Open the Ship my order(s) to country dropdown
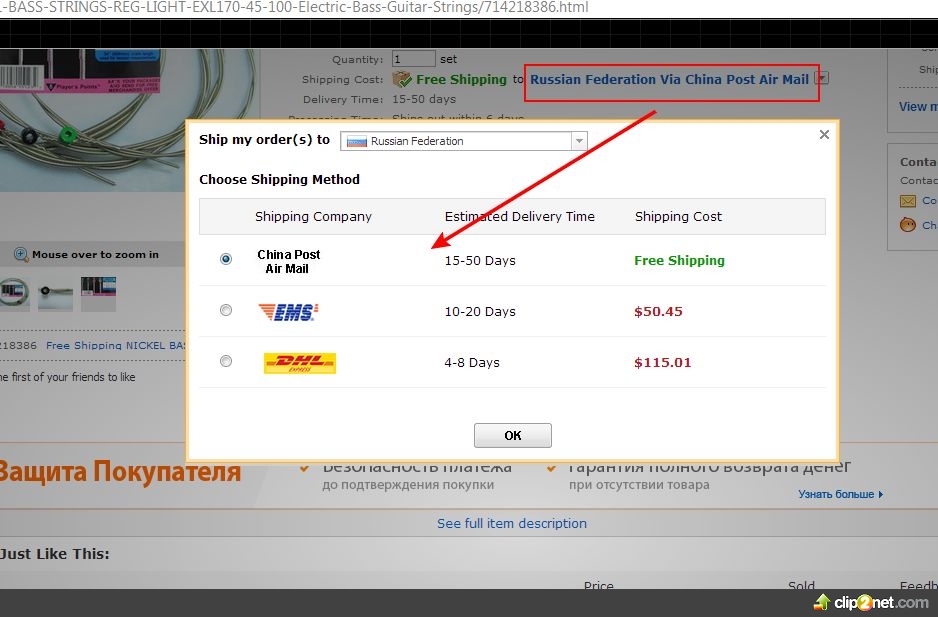Image resolution: width=938 pixels, height=617 pixels. pyautogui.click(x=464, y=141)
